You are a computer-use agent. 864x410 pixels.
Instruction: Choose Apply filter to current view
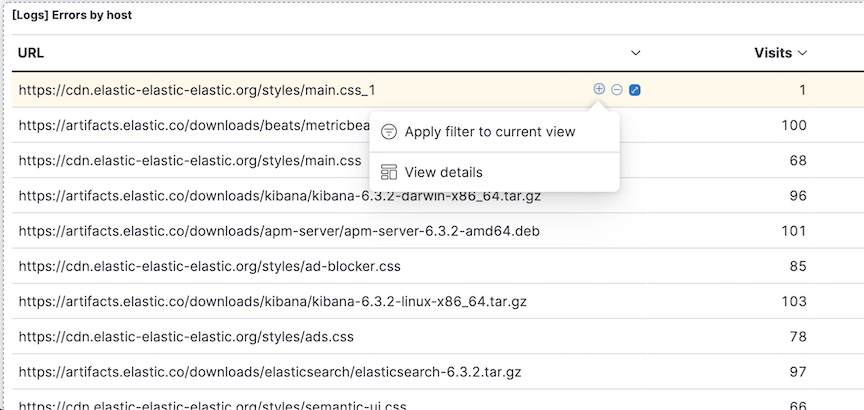coord(490,132)
